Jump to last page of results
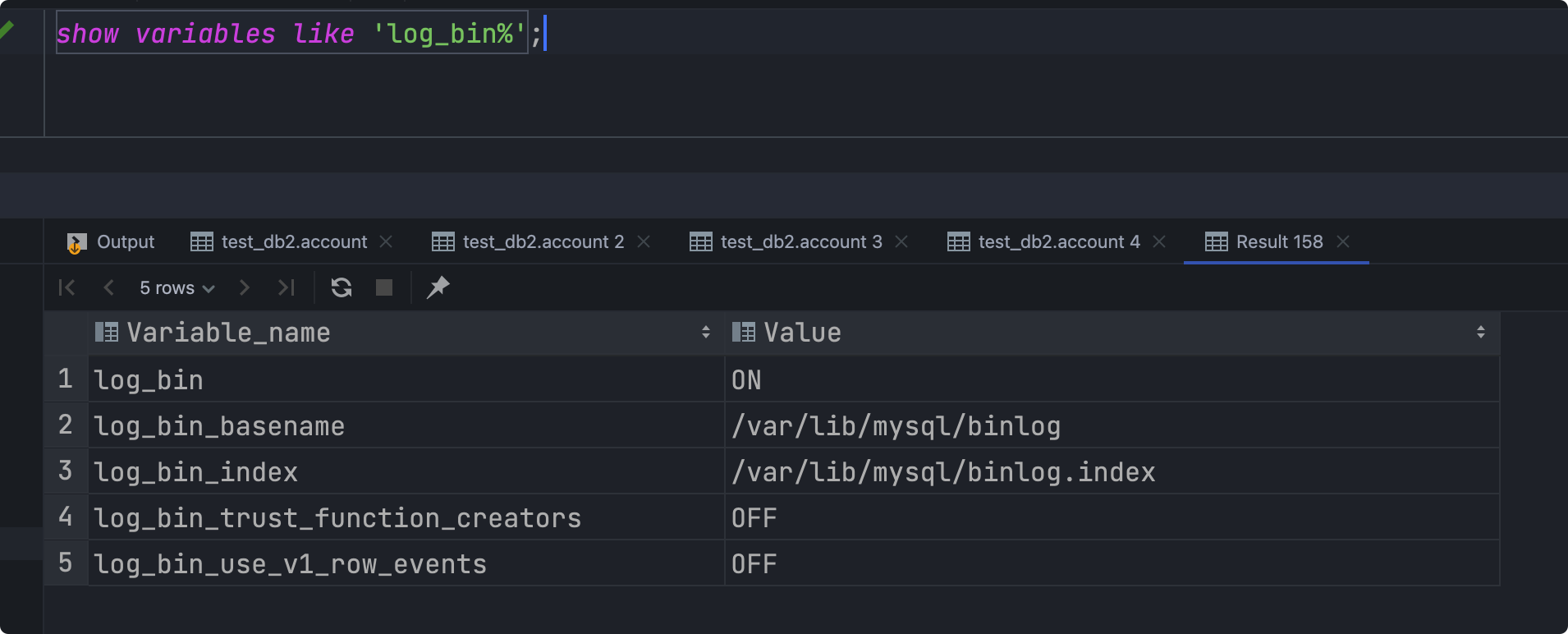The image size is (1568, 634). click(286, 287)
